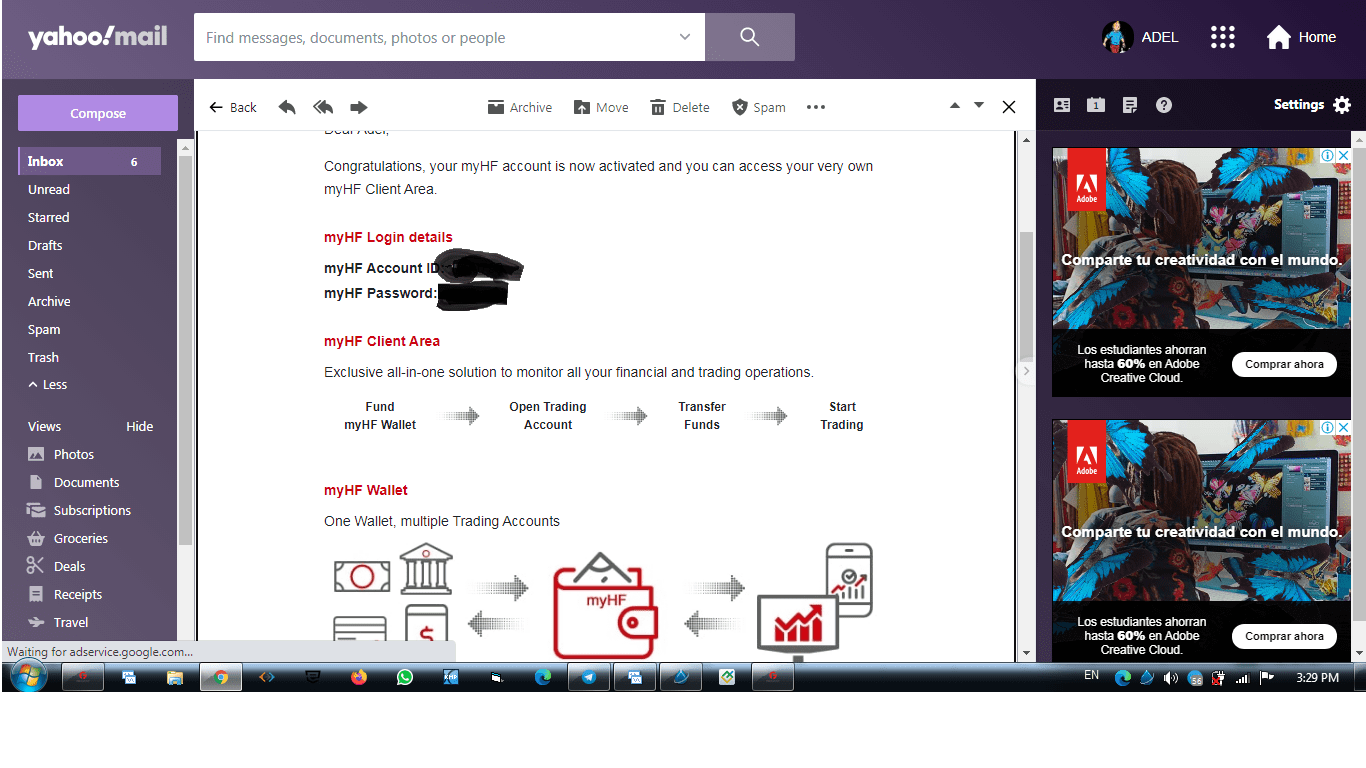Click the Yahoo Mail logo
The height and width of the screenshot is (768, 1366).
[98, 37]
